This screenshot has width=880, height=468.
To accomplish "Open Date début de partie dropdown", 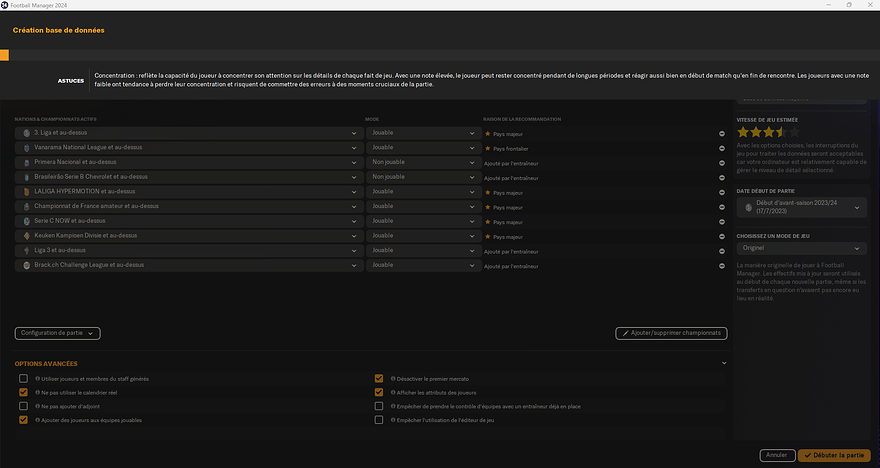I will (801, 207).
